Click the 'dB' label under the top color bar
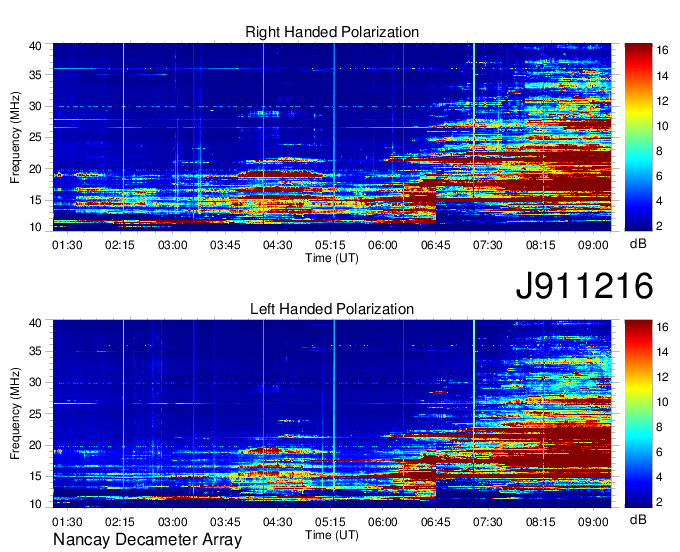This screenshot has height=552, width=680. pyautogui.click(x=638, y=244)
